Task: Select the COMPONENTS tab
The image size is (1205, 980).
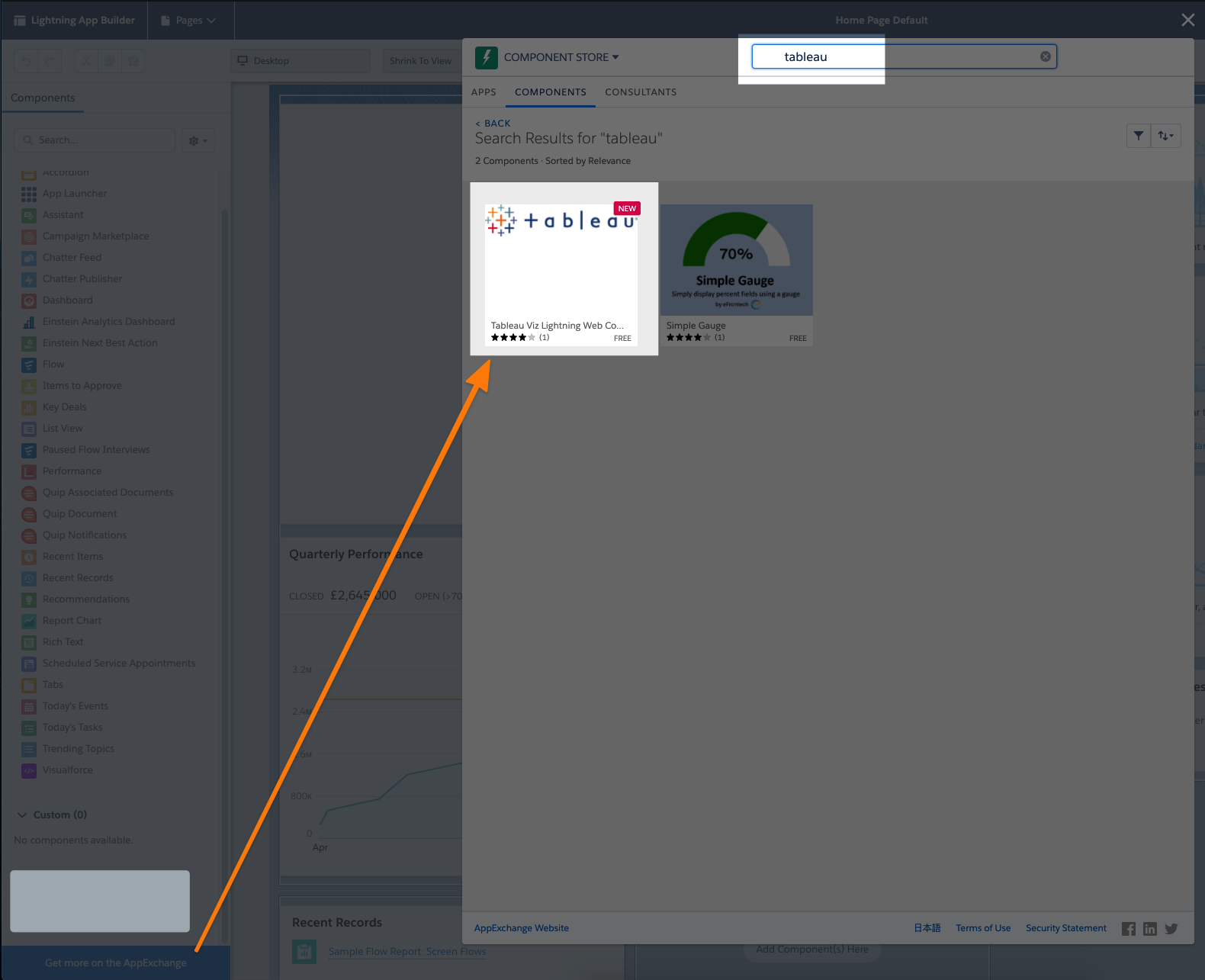Action: point(551,92)
